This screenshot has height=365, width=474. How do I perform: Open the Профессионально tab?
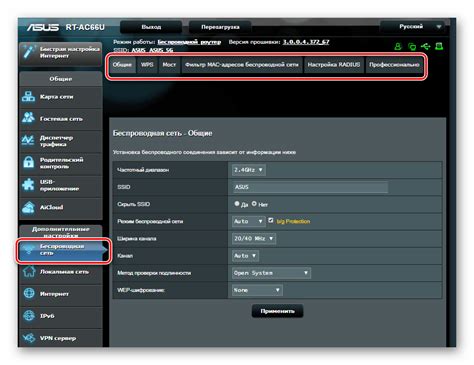(x=394, y=65)
